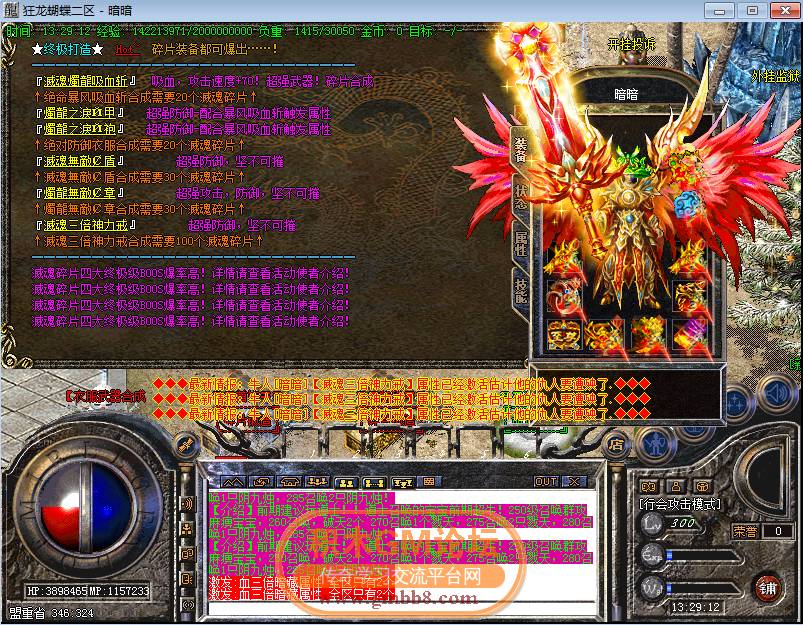Switch to the 状态 status tab
This screenshot has height=625, width=803.
click(521, 197)
